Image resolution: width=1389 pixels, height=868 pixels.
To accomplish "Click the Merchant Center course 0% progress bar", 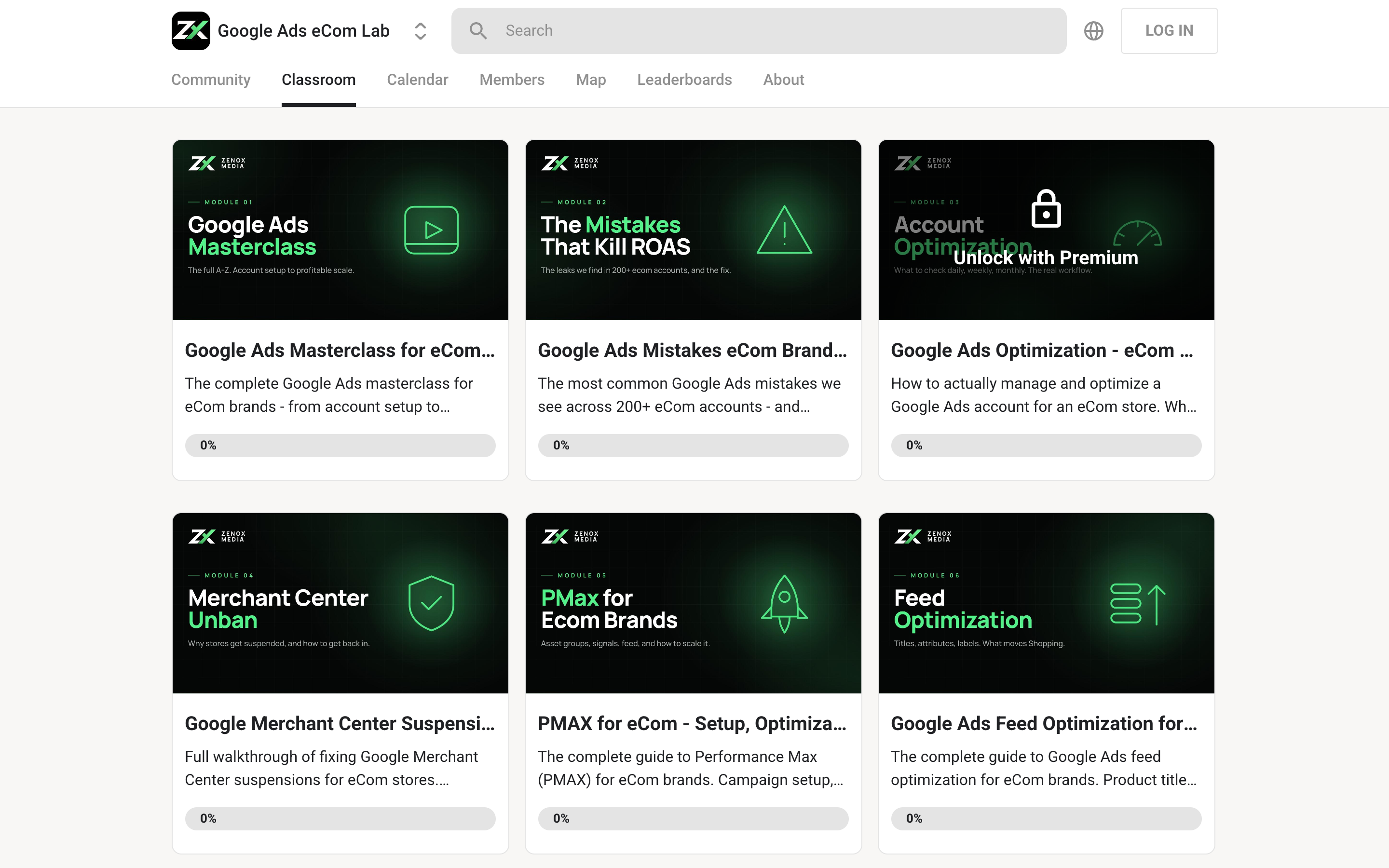I will pyautogui.click(x=340, y=819).
